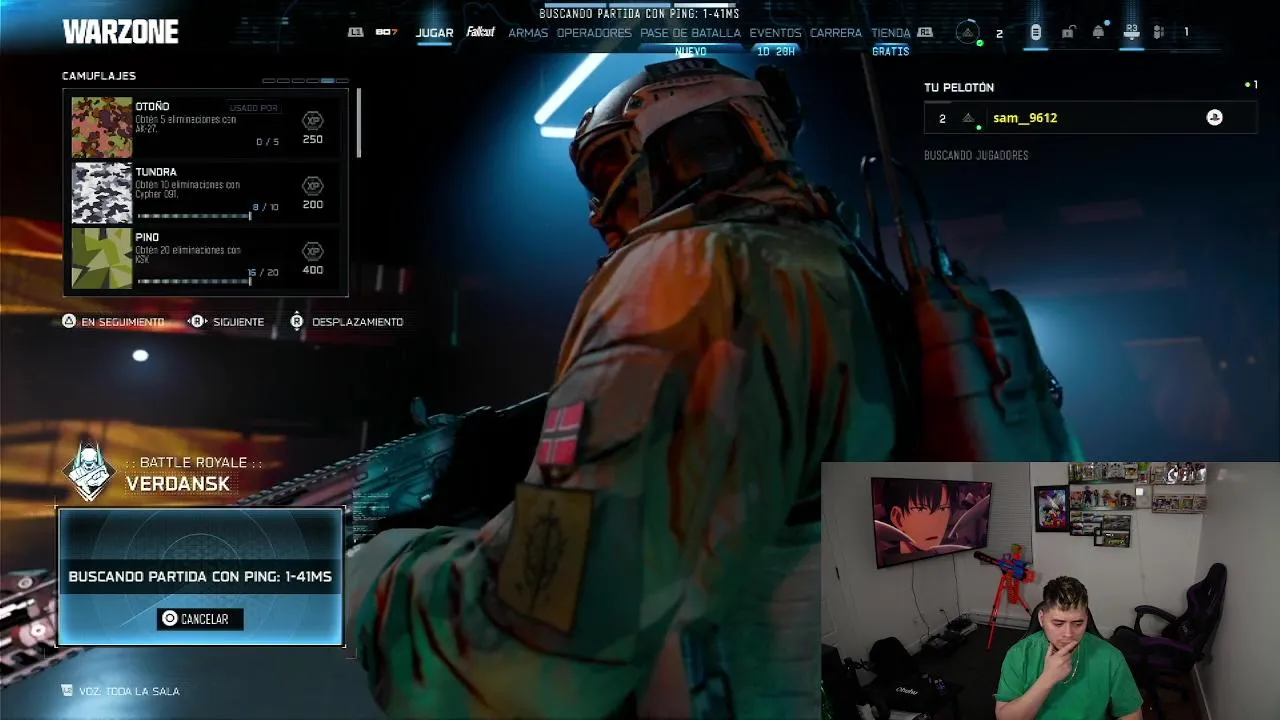Image resolution: width=1280 pixels, height=720 pixels.
Task: Open the notifications bell icon
Action: pyautogui.click(x=1098, y=32)
